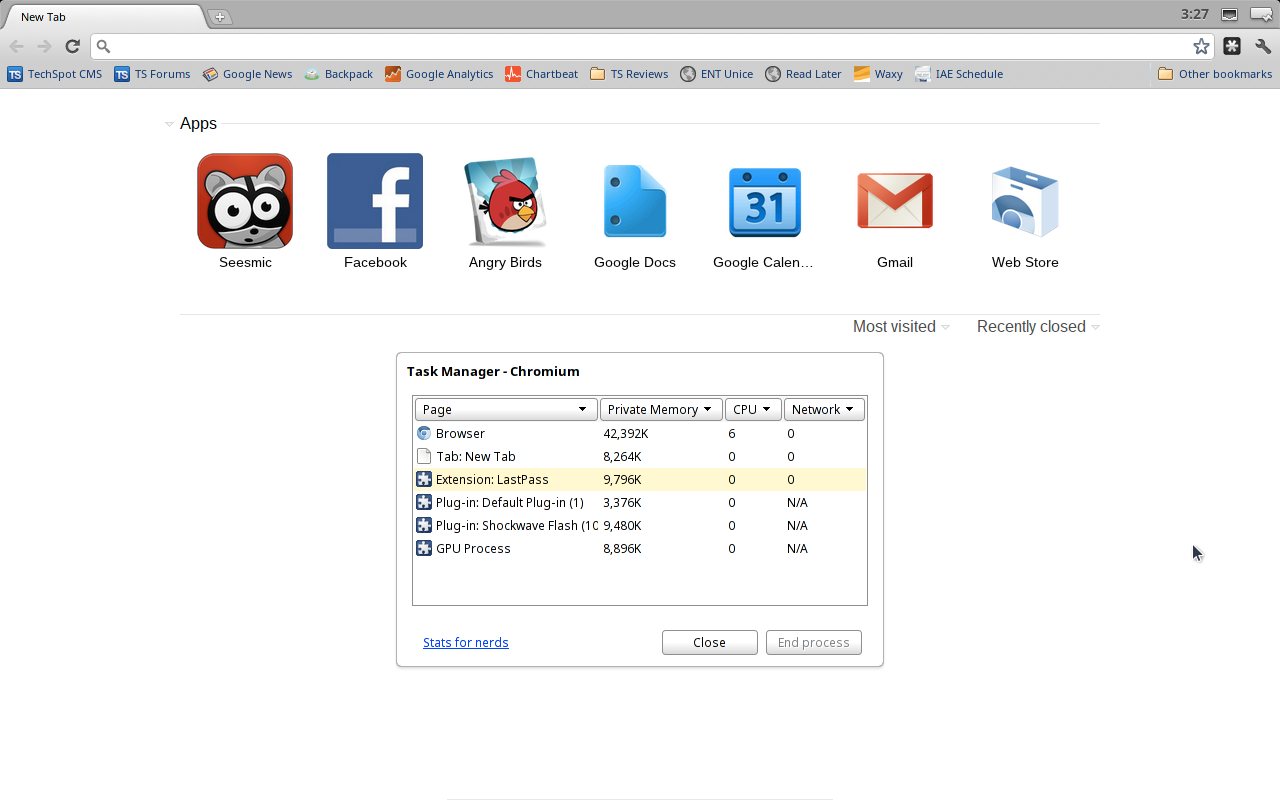Open the wrench settings menu

[x=1263, y=46]
